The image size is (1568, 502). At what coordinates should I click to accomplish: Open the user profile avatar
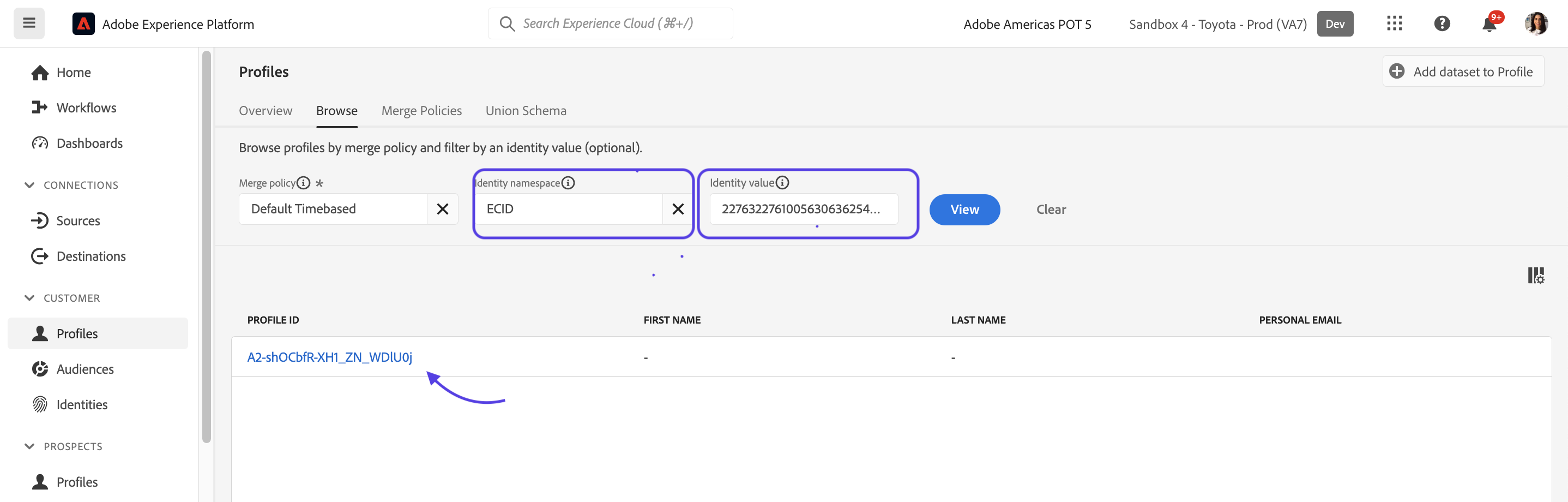tap(1536, 24)
